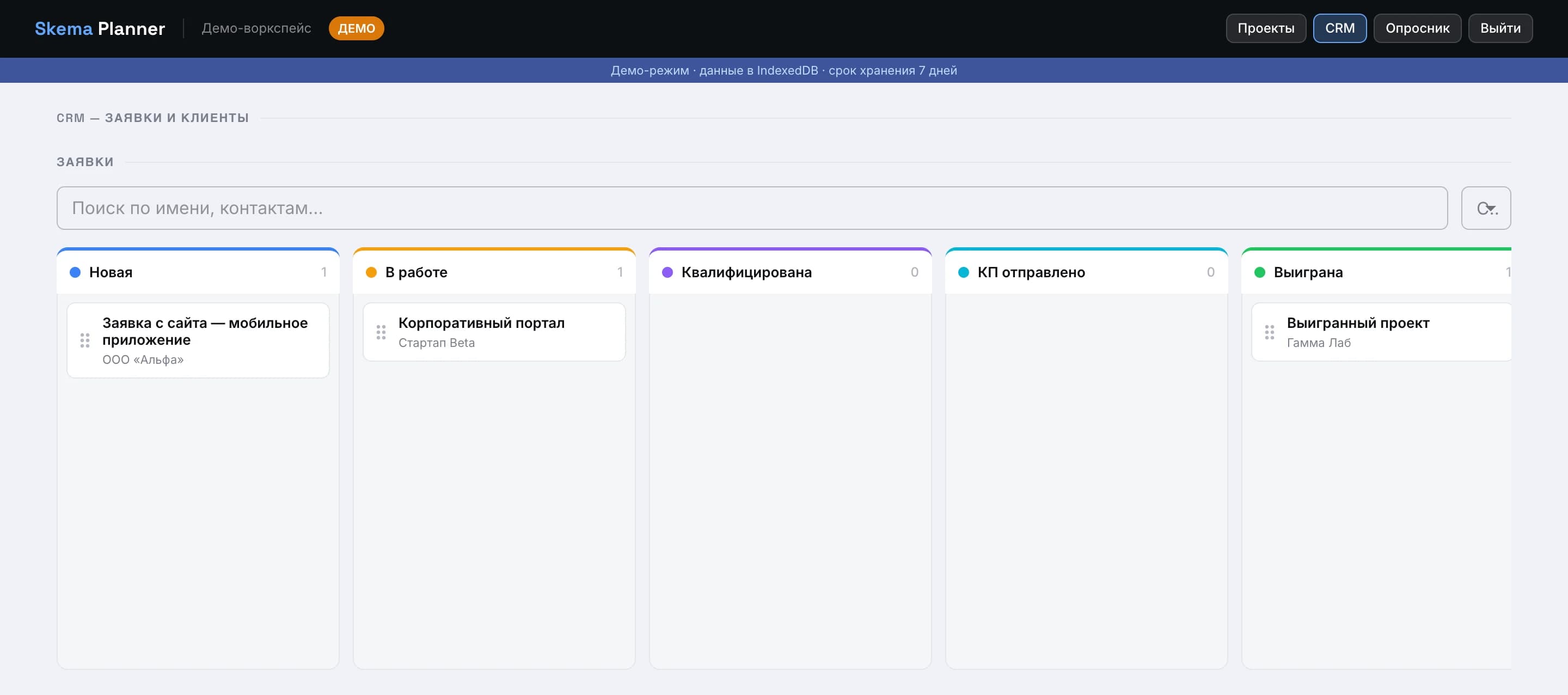Click the ООО «Альфа» client name
This screenshot has width=1568, height=695.
click(143, 360)
